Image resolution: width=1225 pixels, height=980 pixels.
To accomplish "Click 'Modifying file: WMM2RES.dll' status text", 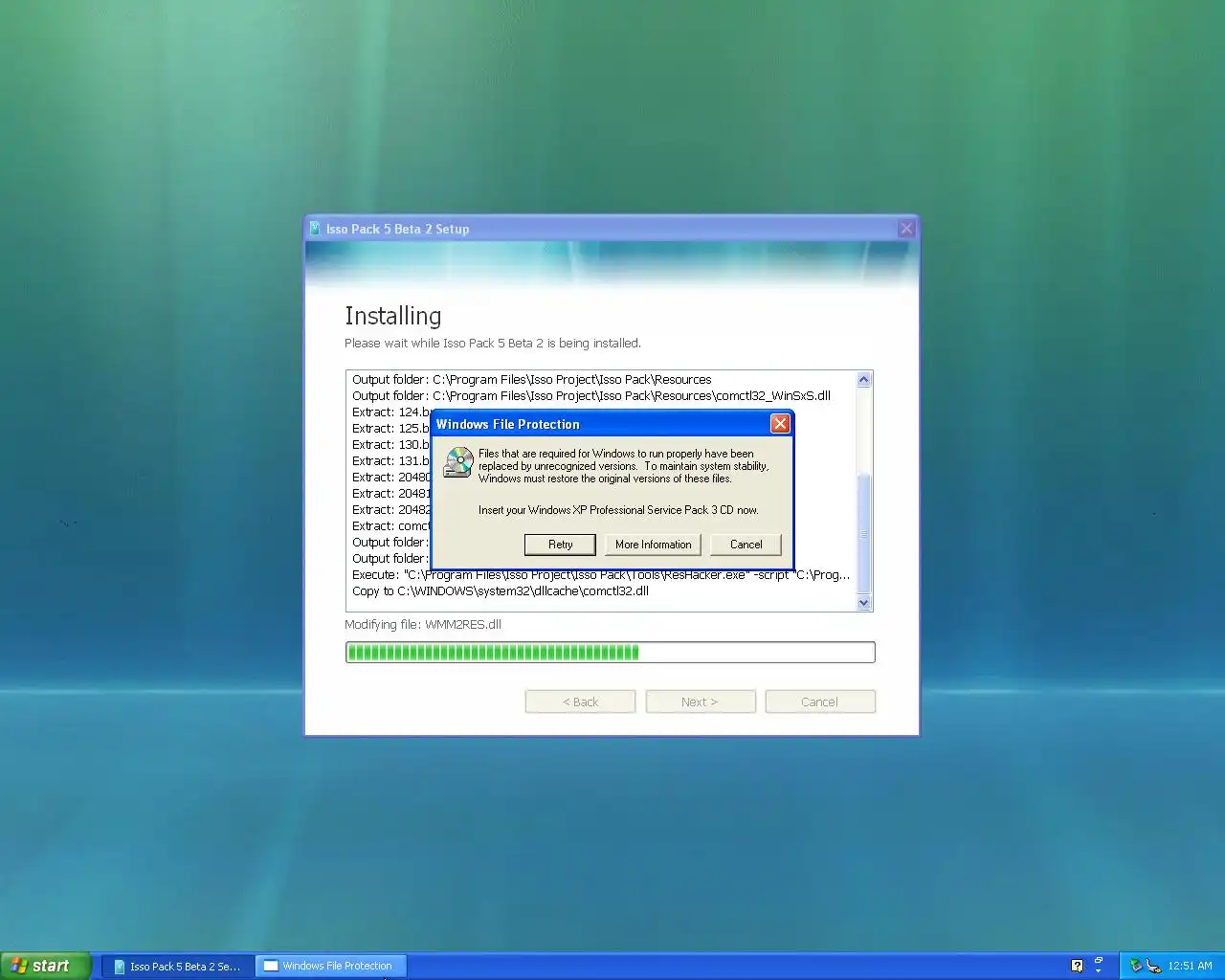I will [423, 625].
